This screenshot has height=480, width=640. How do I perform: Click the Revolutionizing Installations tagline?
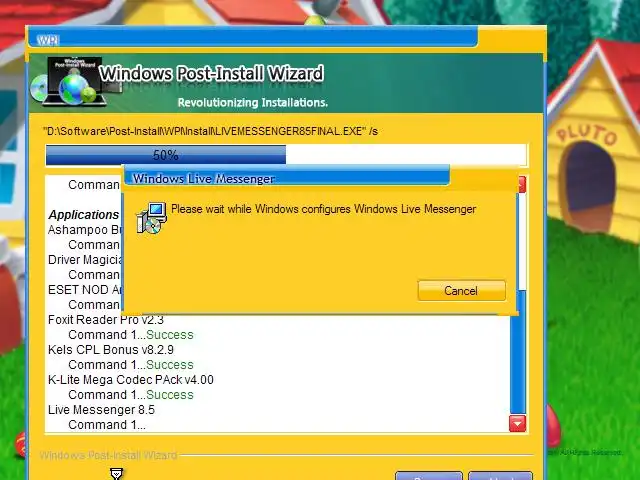253,102
